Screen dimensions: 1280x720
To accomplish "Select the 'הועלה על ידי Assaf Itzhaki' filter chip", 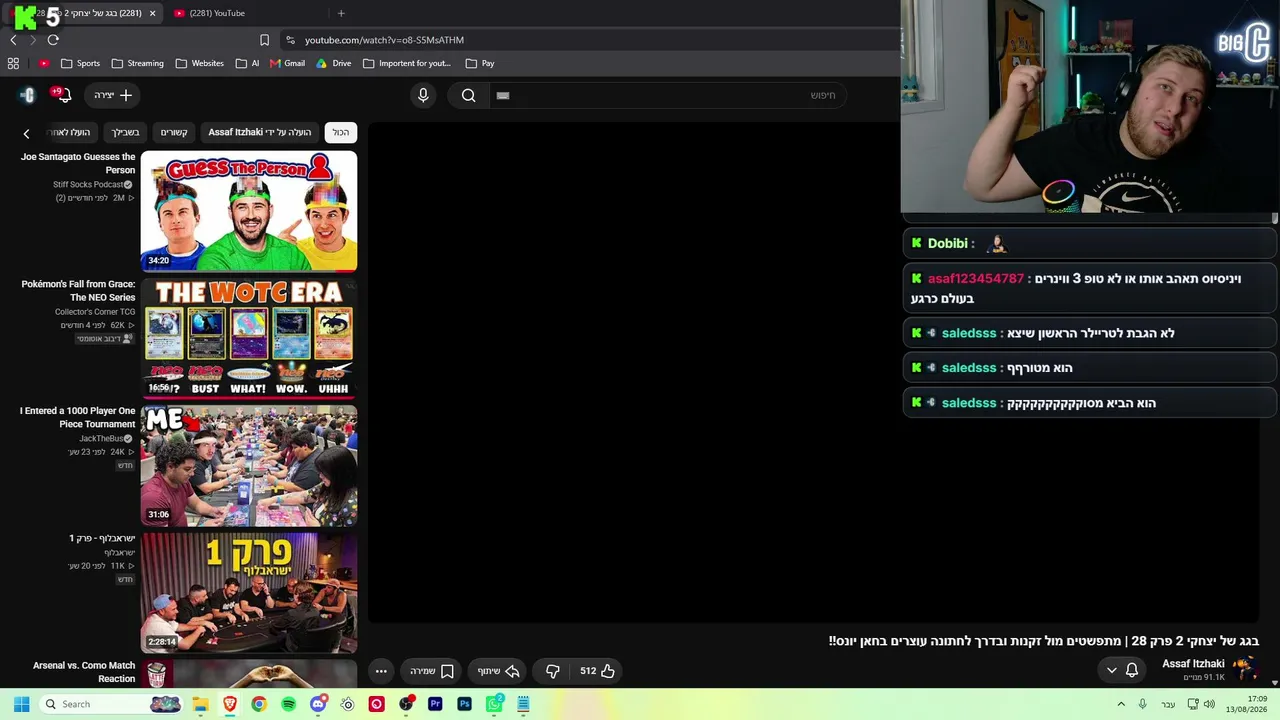I will [x=260, y=132].
